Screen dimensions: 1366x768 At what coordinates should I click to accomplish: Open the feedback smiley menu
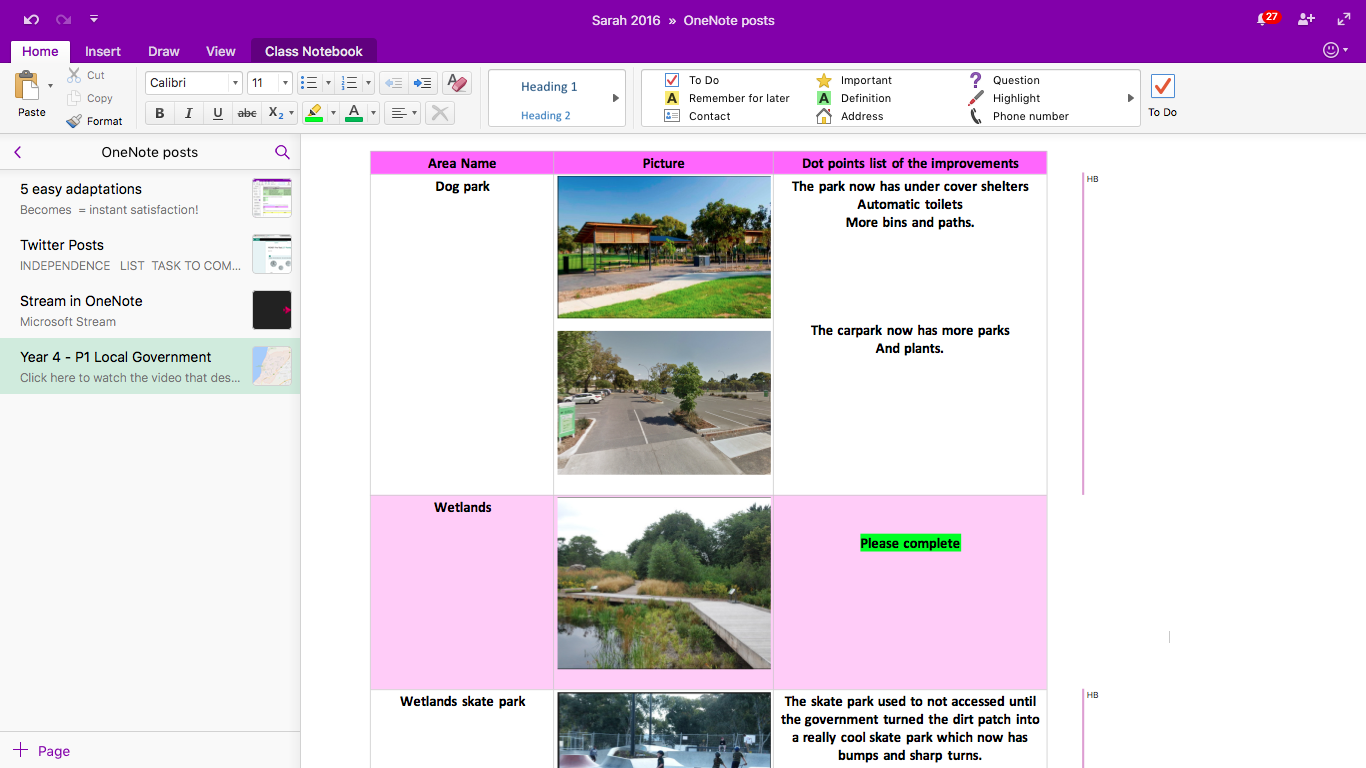click(1335, 50)
